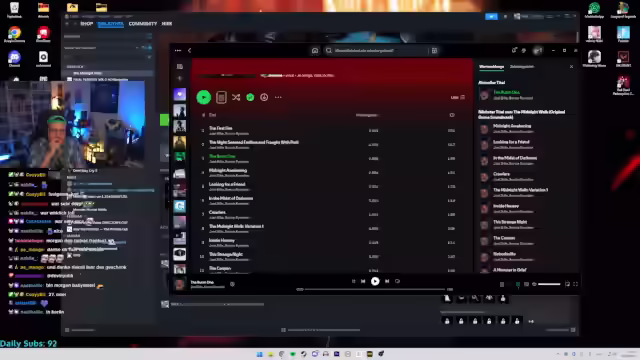Open the list view dropdown in Spotify
Viewport: 640px width, 360px height.
tap(458, 97)
